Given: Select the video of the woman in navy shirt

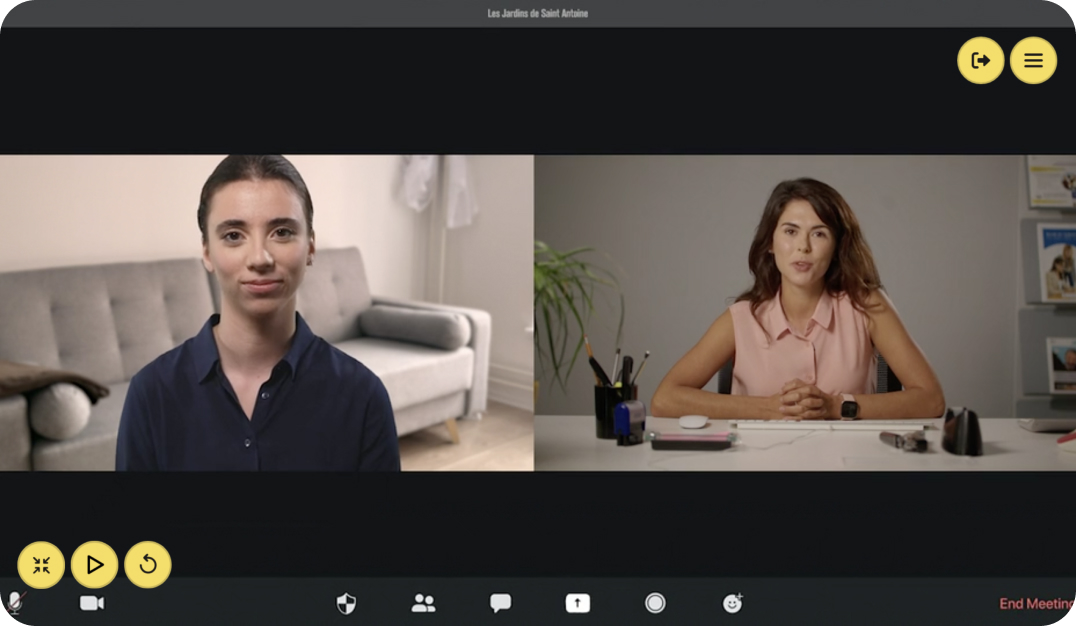Looking at the screenshot, I should point(267,313).
